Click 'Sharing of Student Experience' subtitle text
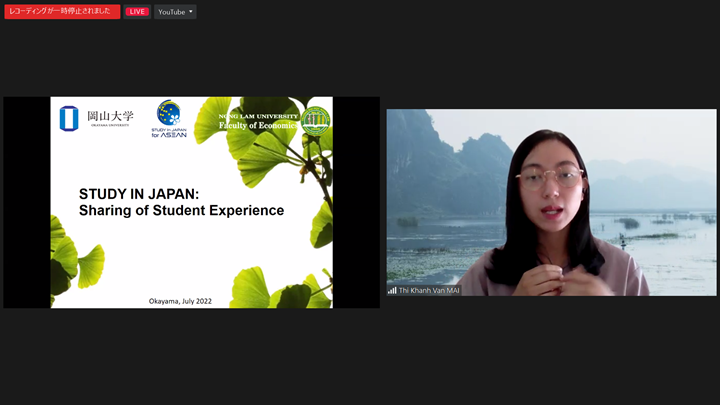The height and width of the screenshot is (406, 721). [181, 211]
